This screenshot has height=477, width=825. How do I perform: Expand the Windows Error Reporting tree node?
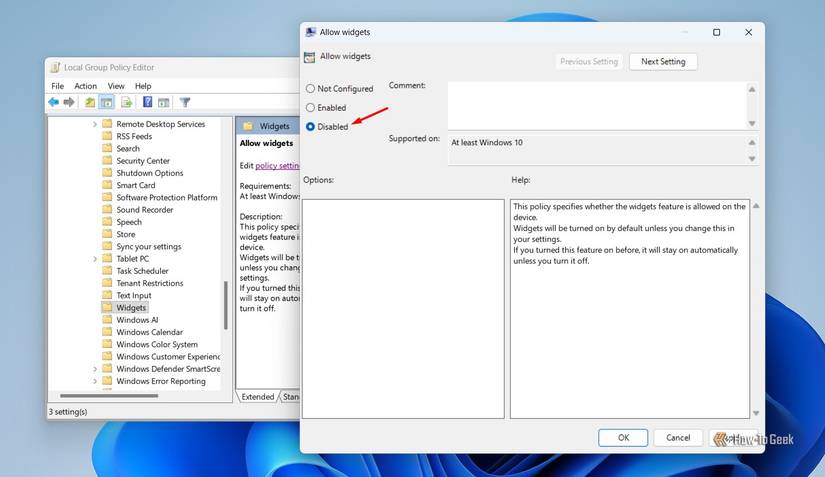95,381
